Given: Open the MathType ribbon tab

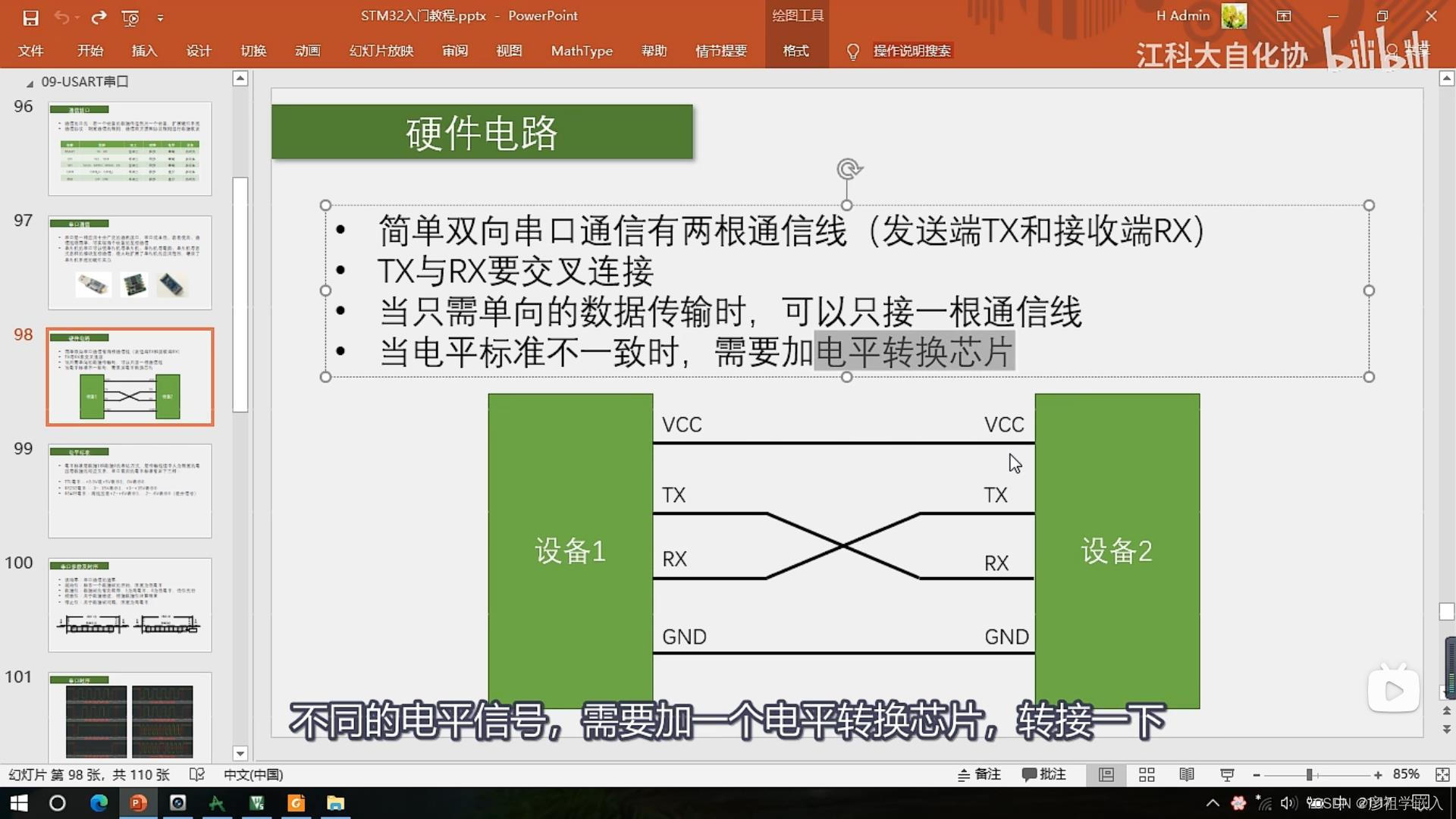Looking at the screenshot, I should (x=582, y=51).
